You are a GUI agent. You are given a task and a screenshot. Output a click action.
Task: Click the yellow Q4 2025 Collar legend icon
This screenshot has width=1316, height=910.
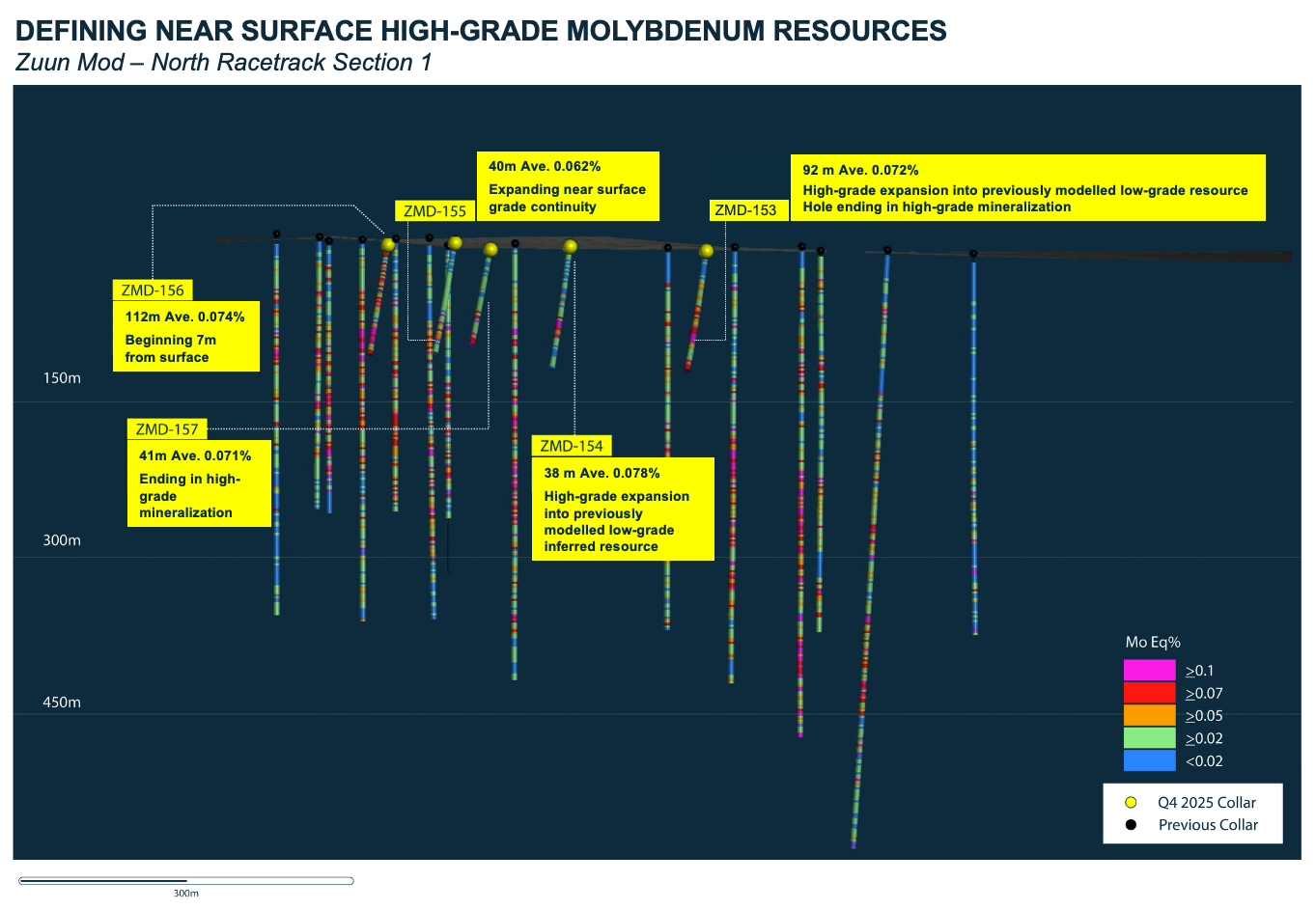point(1131,803)
